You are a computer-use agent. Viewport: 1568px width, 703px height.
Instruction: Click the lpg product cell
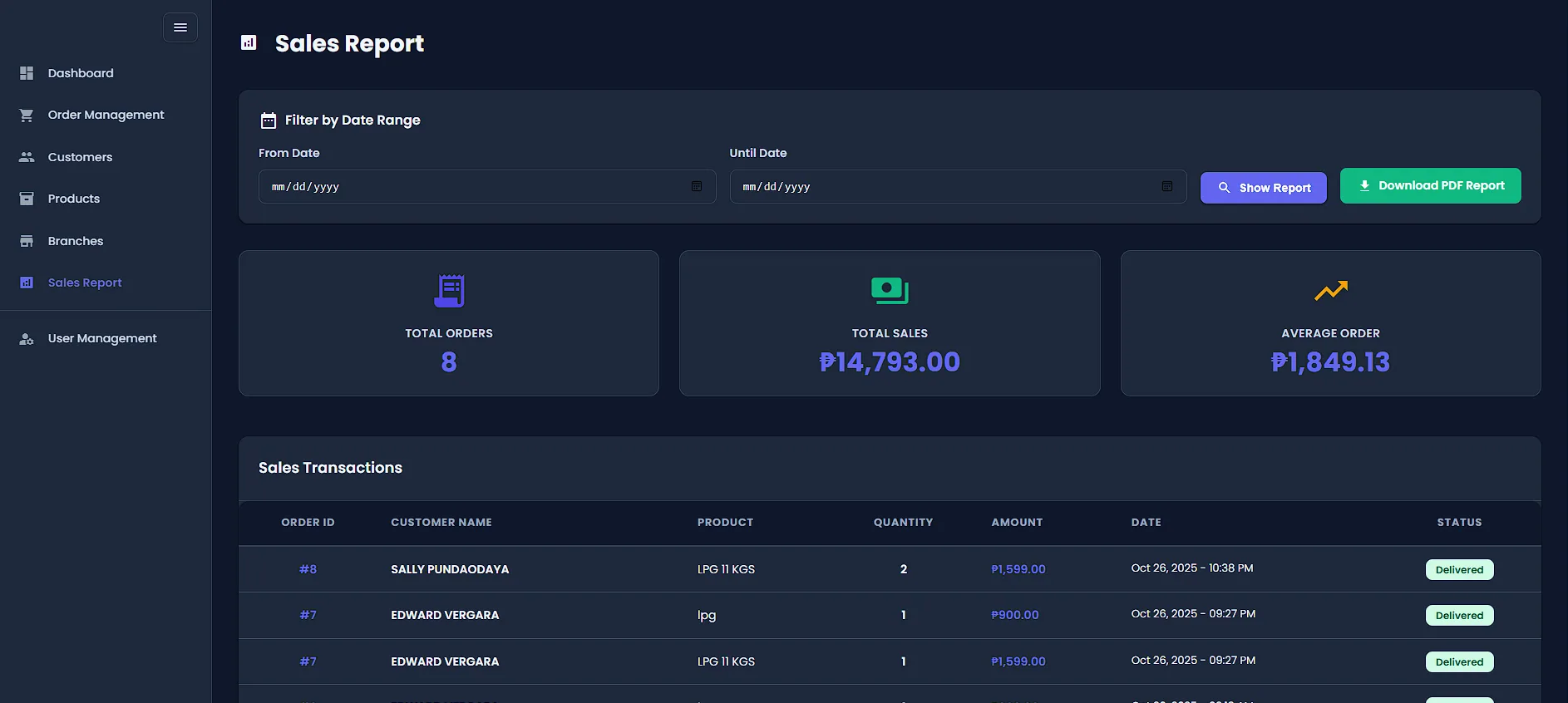point(707,616)
